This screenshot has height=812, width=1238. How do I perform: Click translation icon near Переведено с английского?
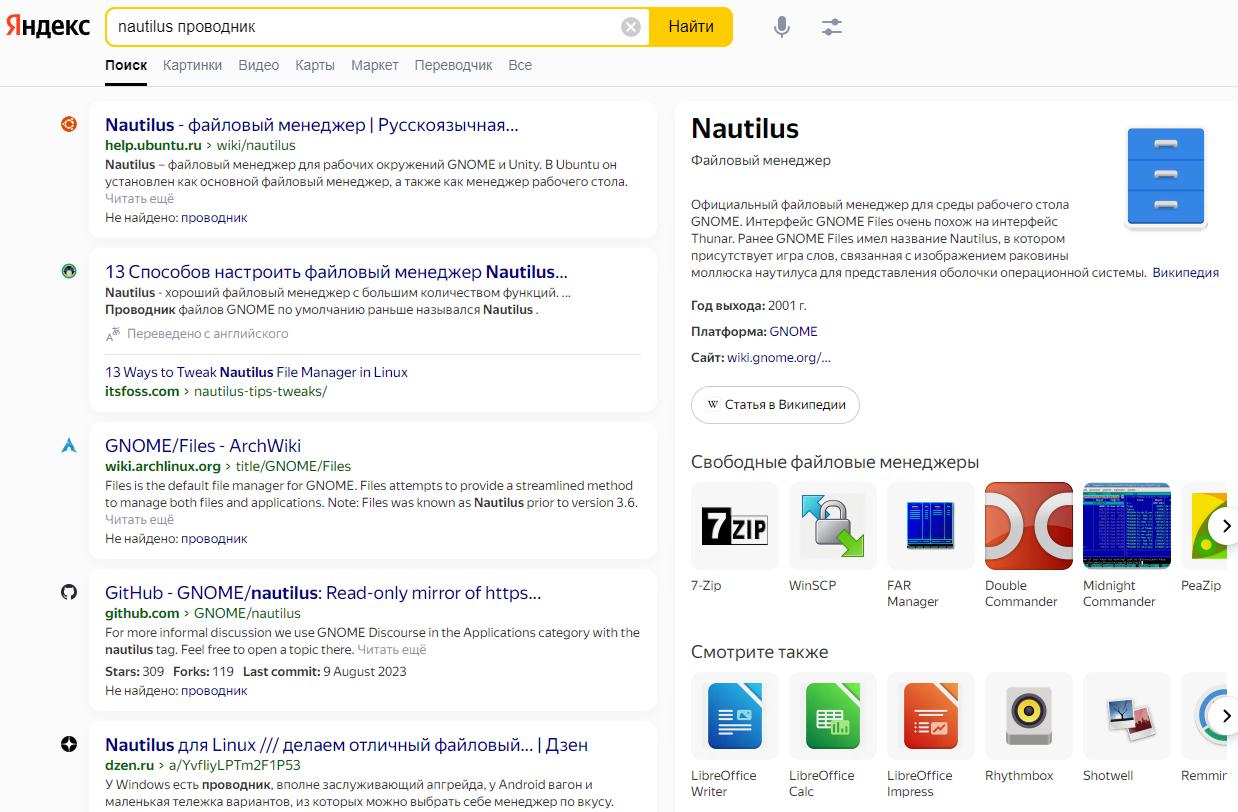113,334
